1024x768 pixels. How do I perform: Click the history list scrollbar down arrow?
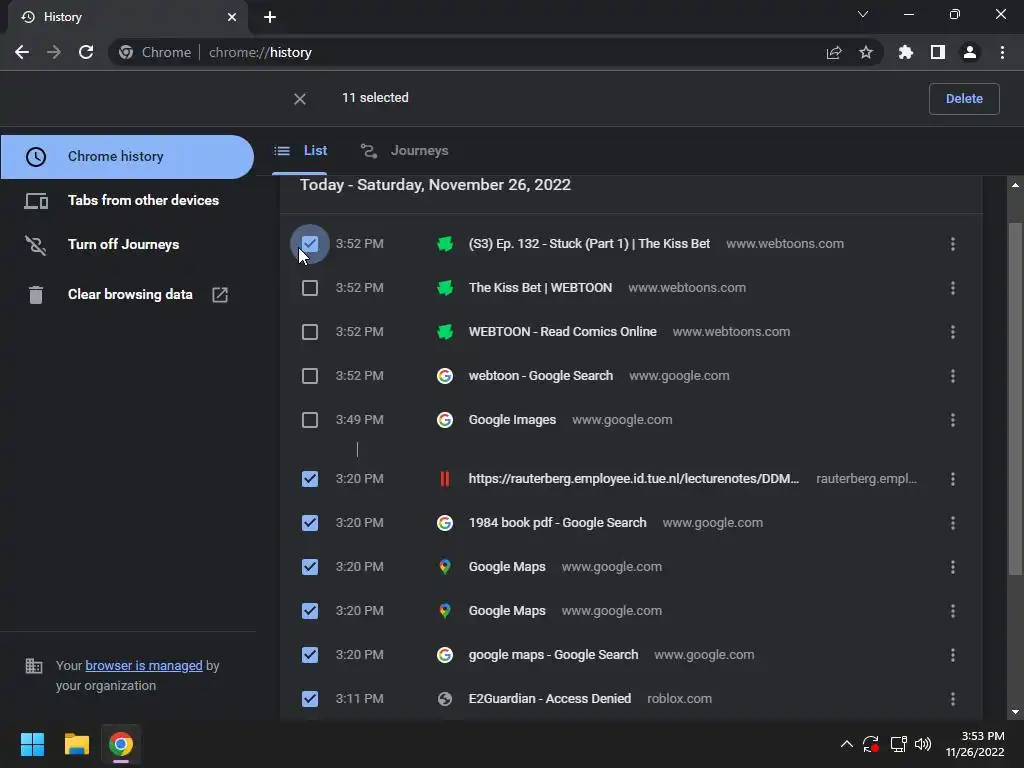(x=1016, y=712)
